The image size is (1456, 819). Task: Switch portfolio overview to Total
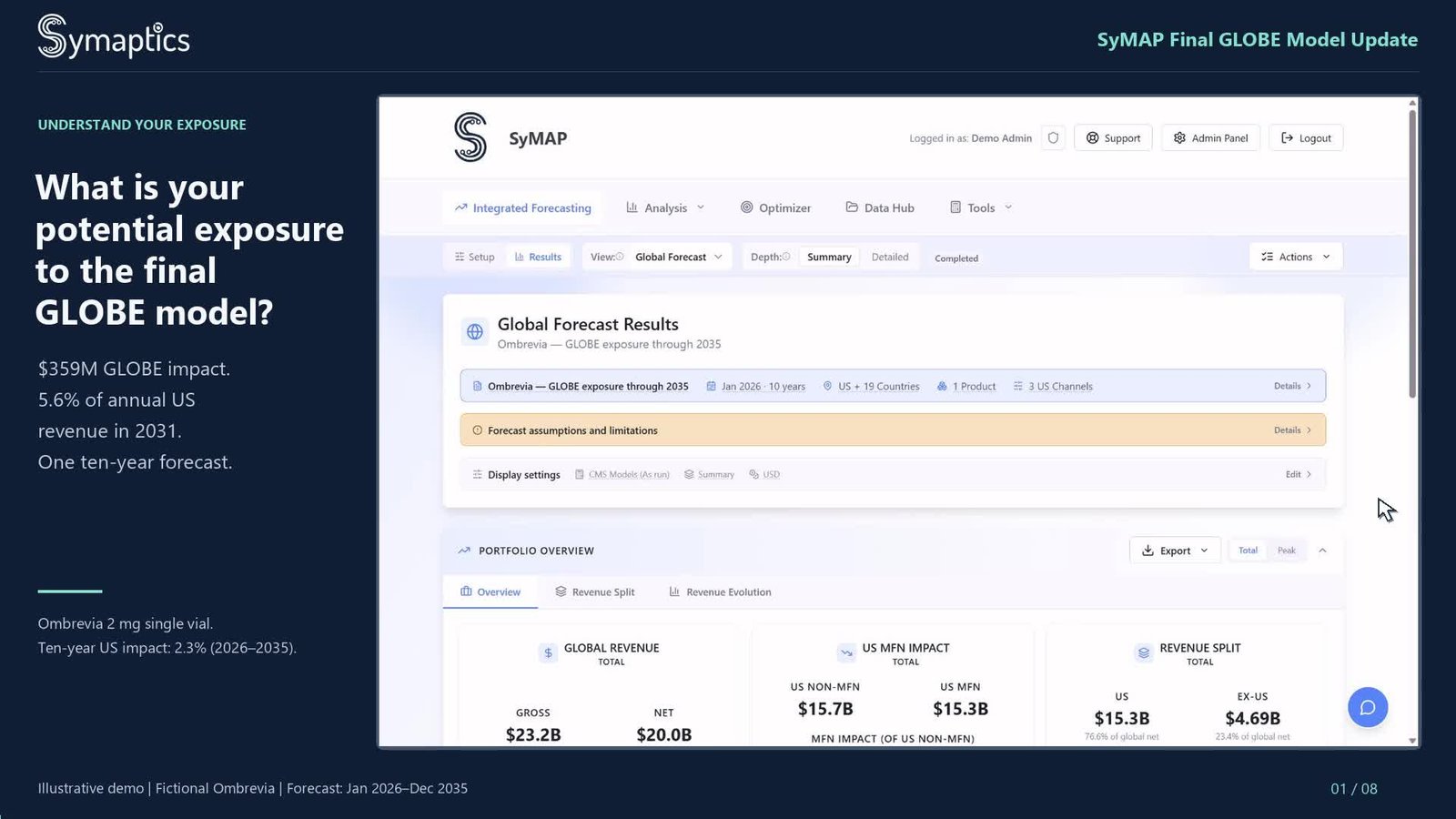tap(1248, 551)
